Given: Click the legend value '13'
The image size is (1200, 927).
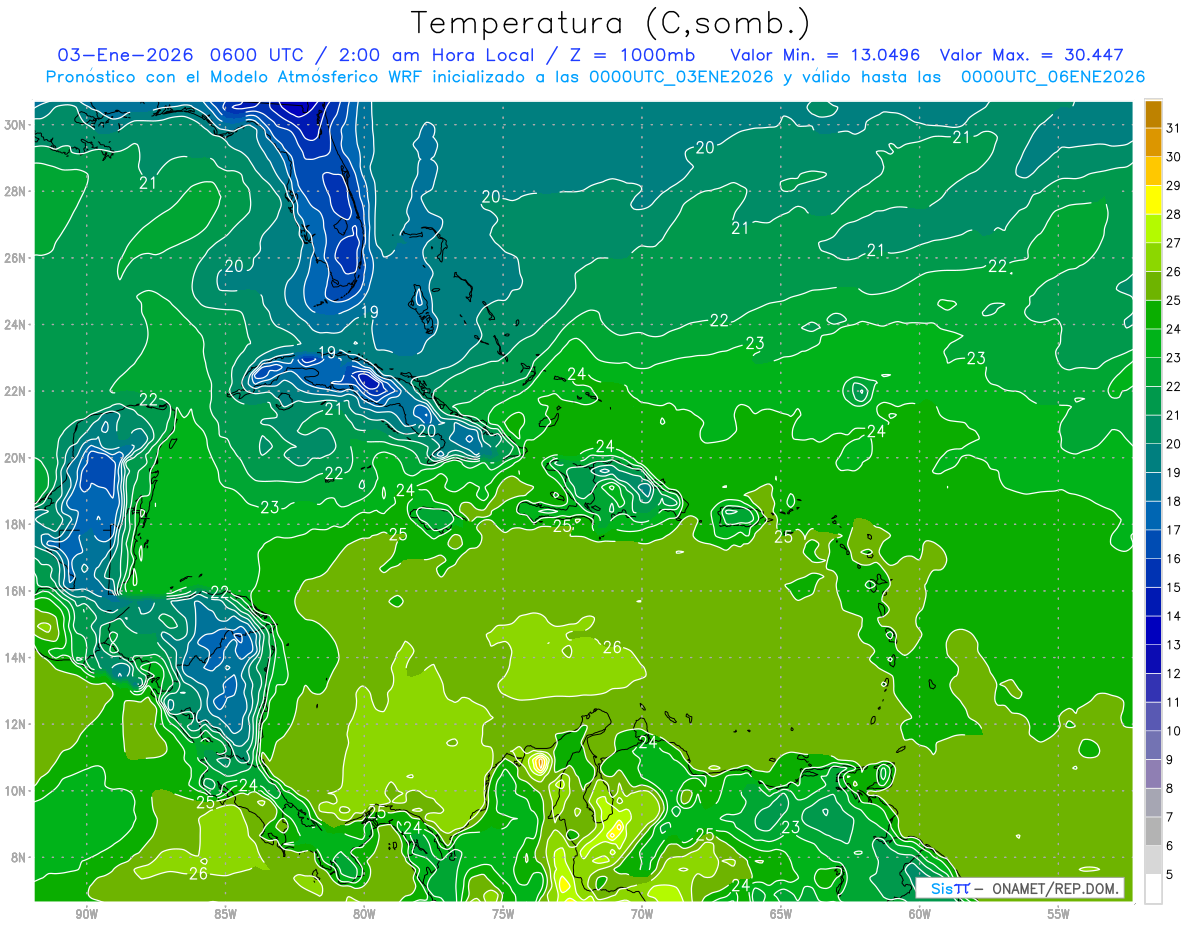Looking at the screenshot, I should (1174, 645).
